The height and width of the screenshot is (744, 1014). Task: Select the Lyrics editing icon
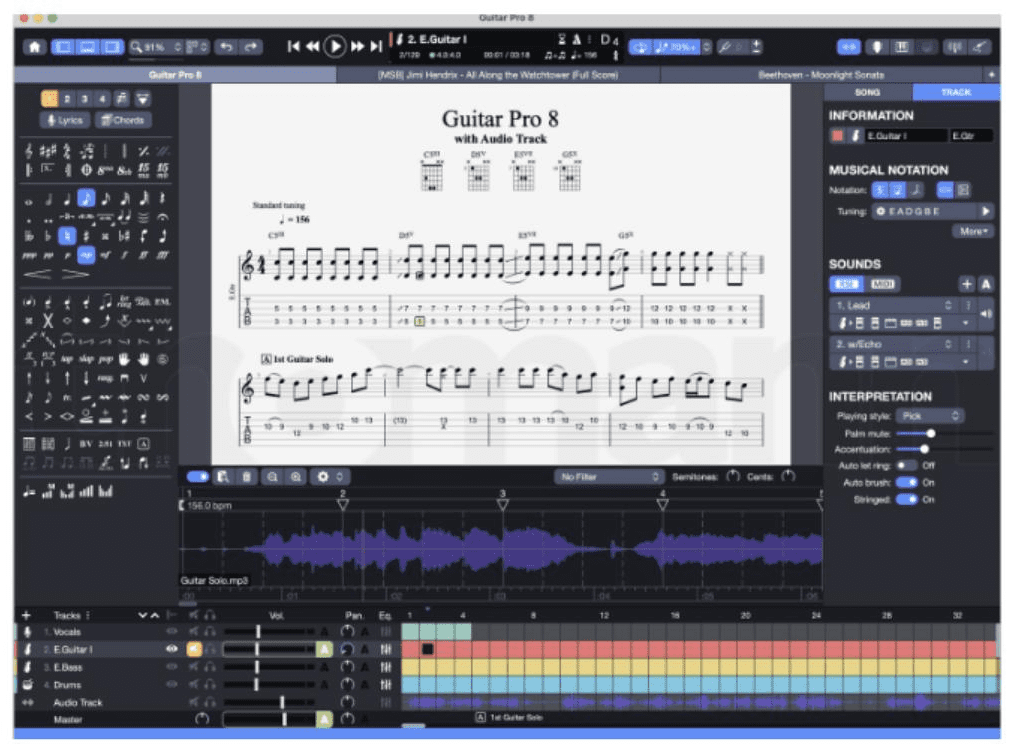pos(65,119)
